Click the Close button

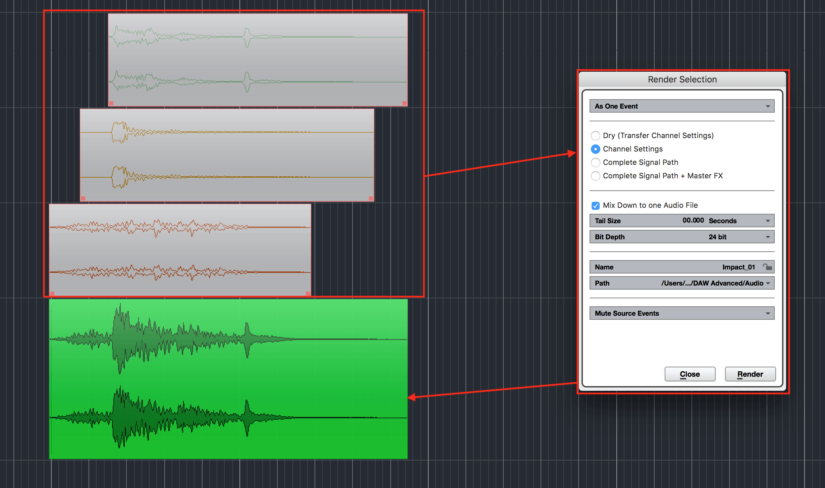point(690,374)
